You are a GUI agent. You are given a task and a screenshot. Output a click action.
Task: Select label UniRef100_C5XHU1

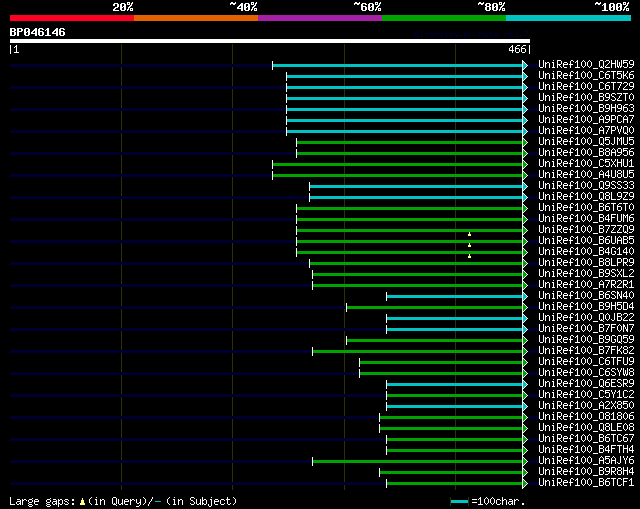(x=586, y=163)
